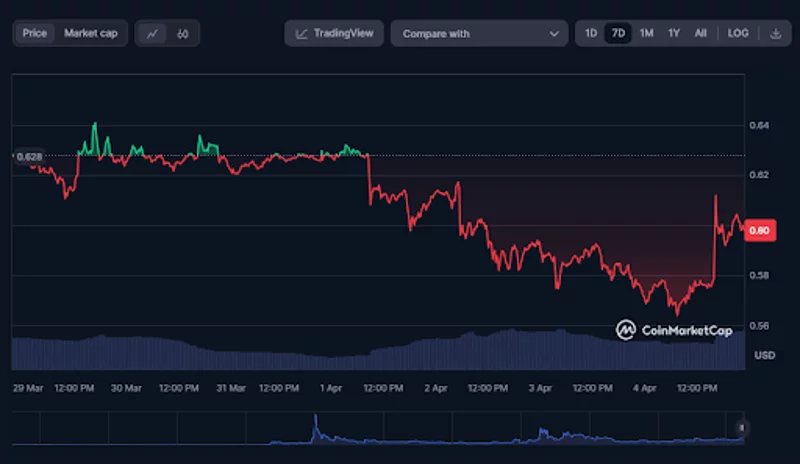Toggle the LOG scale option
The width and height of the screenshot is (800, 464).
point(738,33)
